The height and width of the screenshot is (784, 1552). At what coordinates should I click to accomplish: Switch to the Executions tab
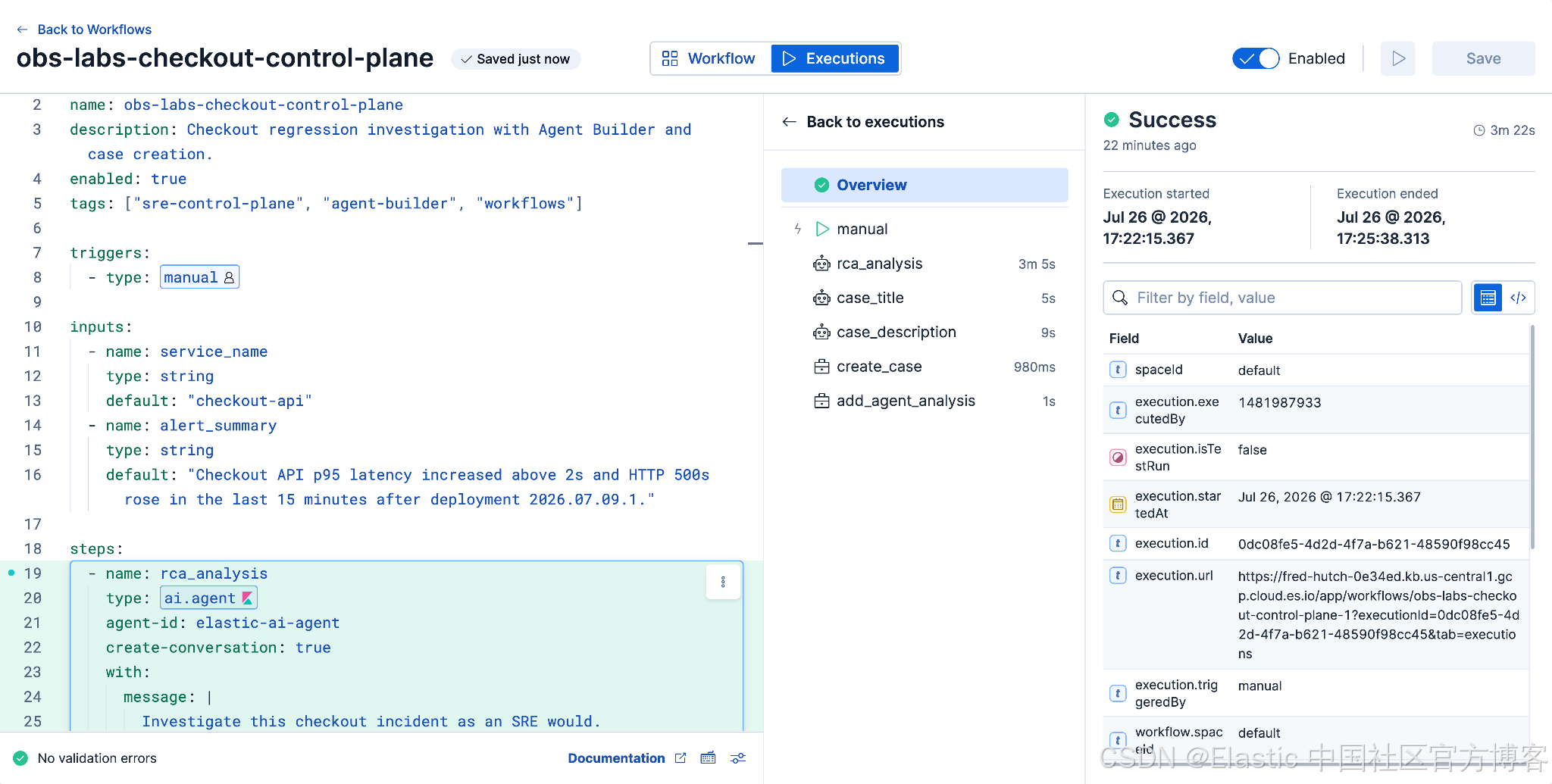click(834, 58)
